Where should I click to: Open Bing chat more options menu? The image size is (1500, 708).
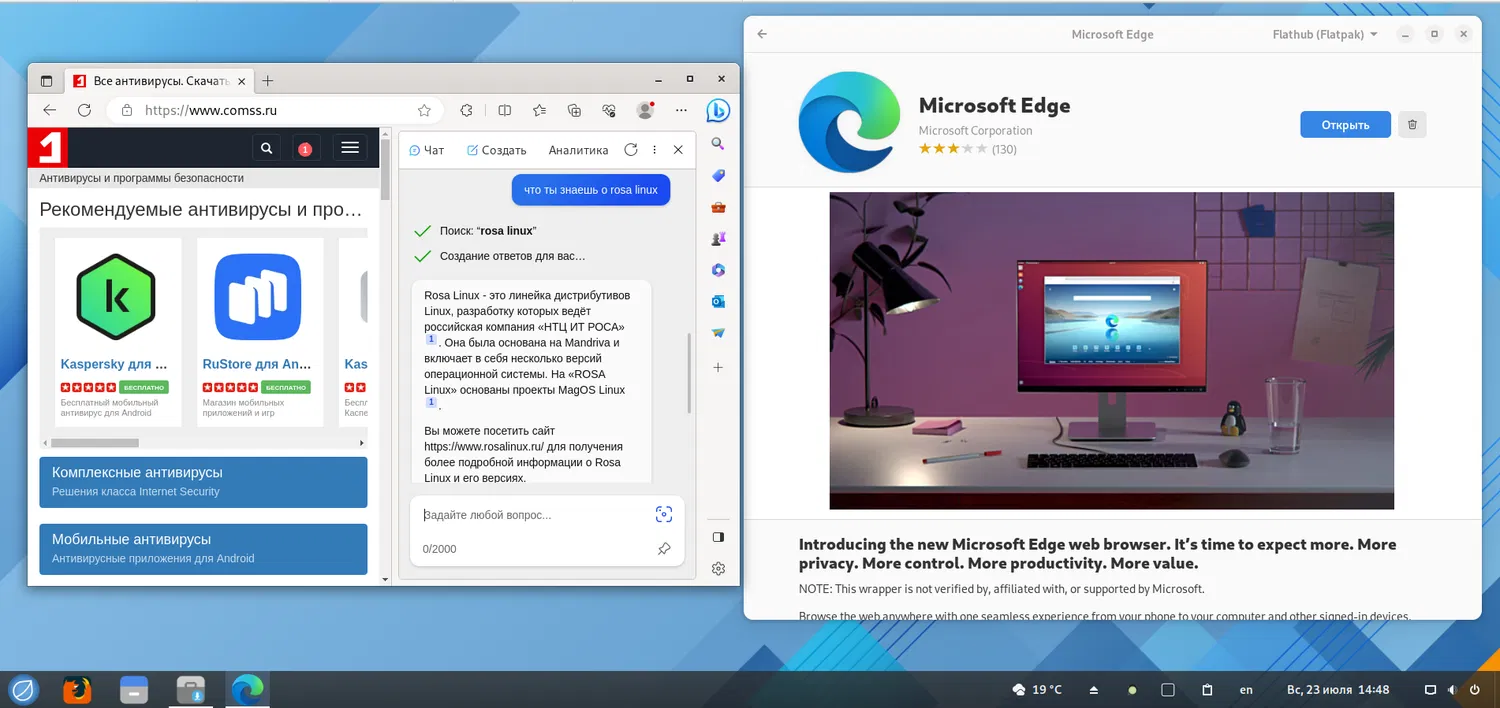point(655,150)
